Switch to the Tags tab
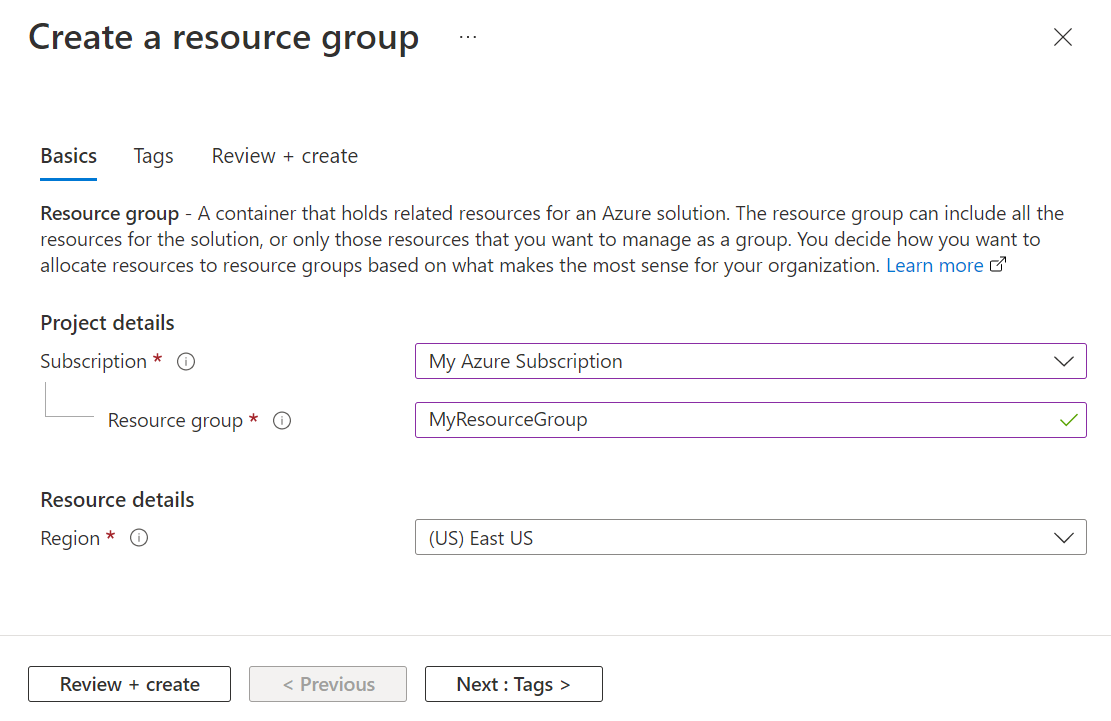This screenshot has width=1111, height=721. (x=153, y=156)
